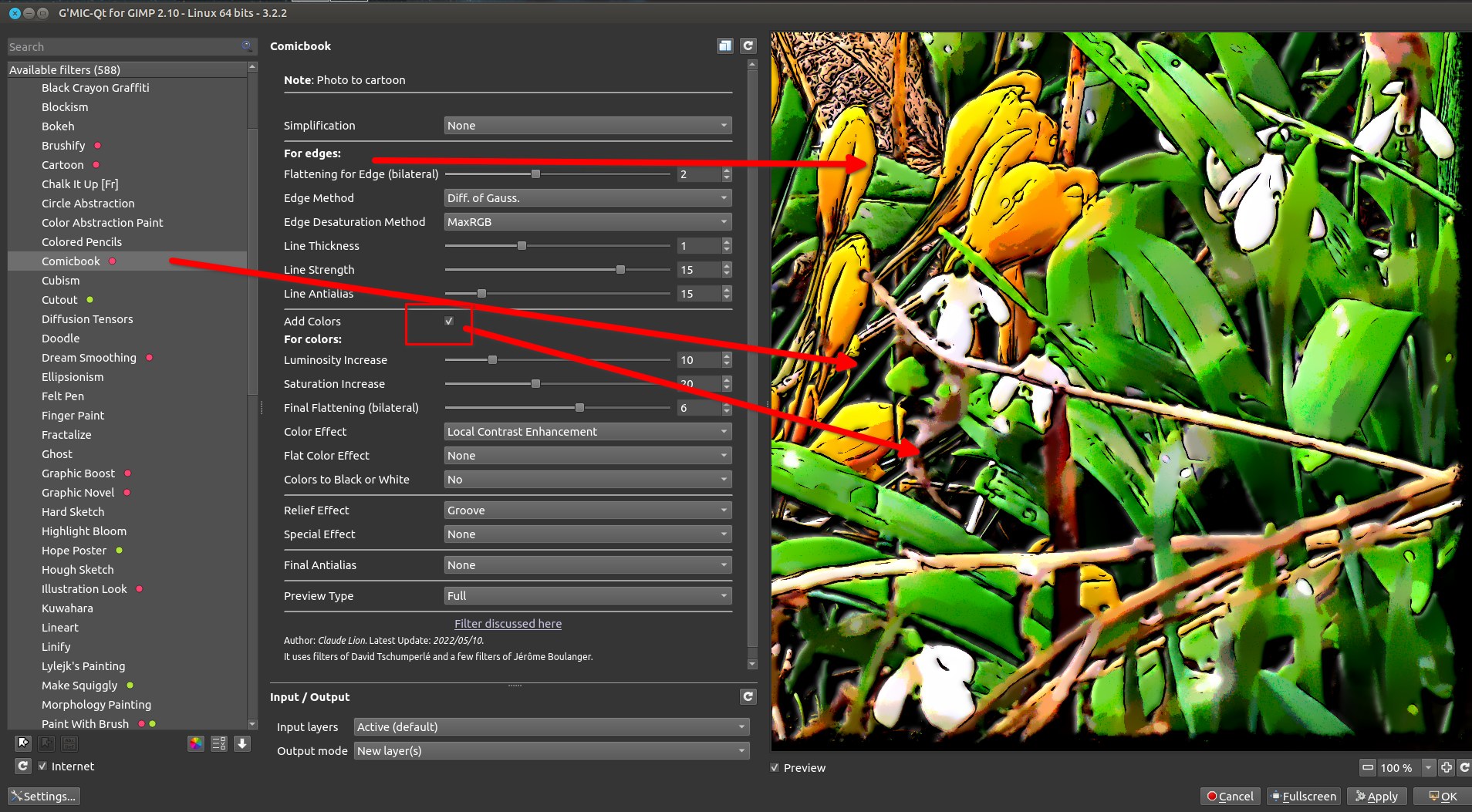Open the color wheel tag selector
This screenshot has height=812, width=1472.
coord(196,743)
